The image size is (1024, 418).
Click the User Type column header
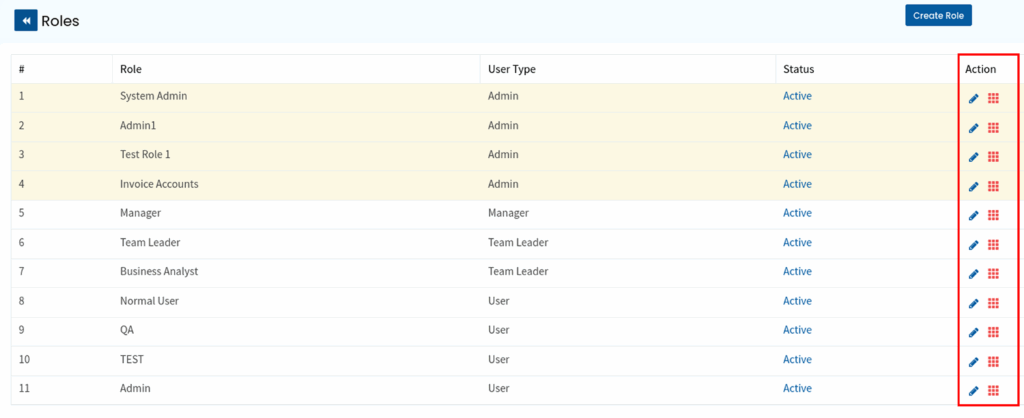[511, 69]
